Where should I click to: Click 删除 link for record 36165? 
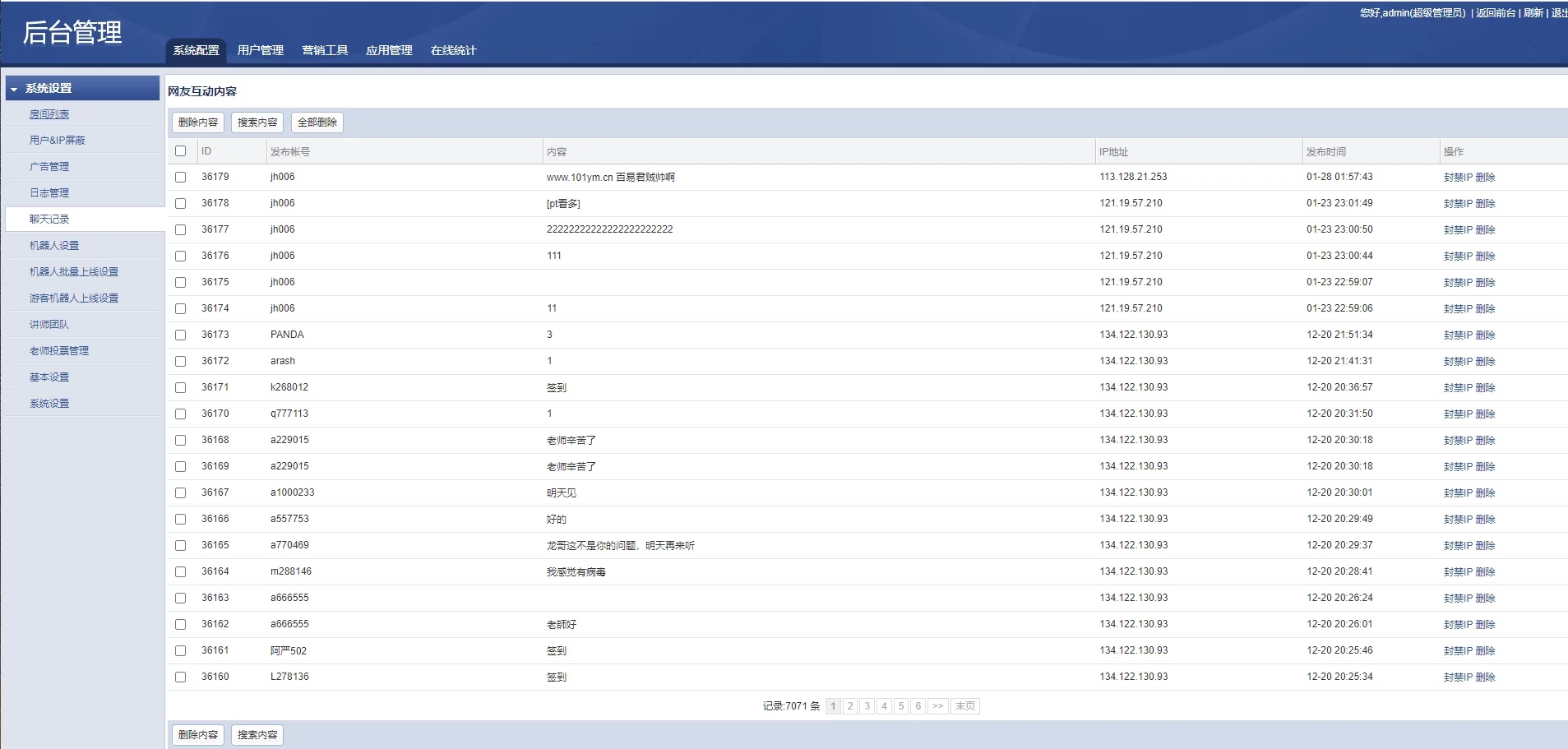click(x=1485, y=546)
